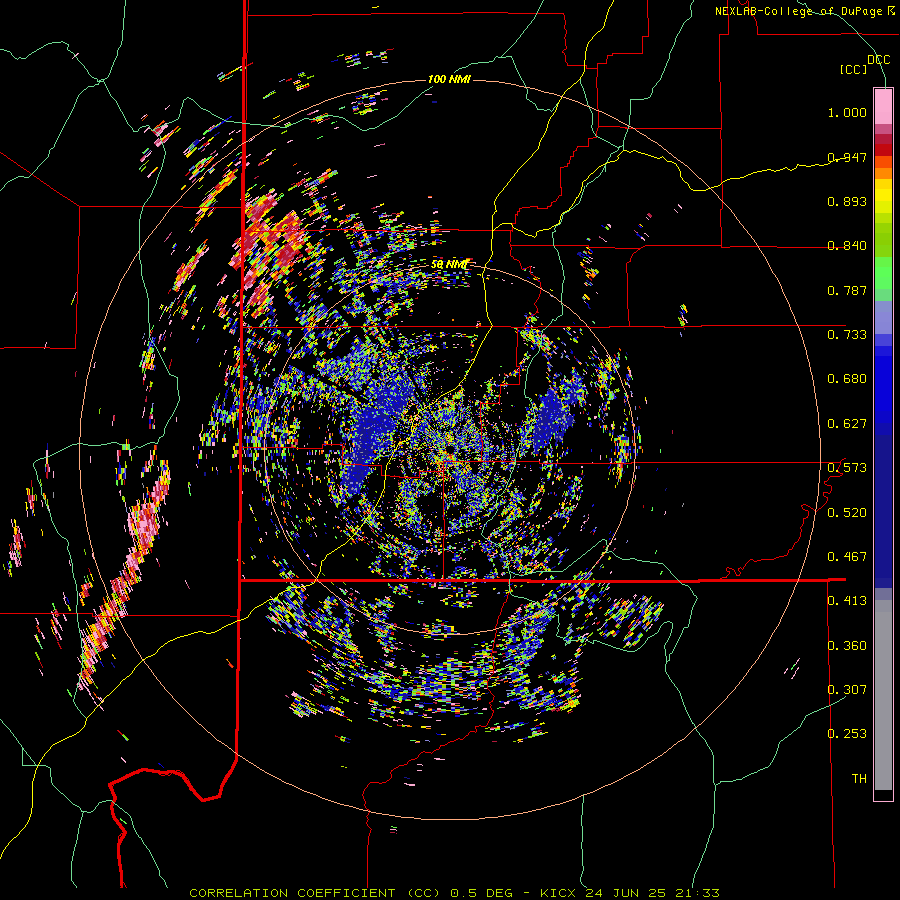
Task: Click the 0.787 scale value
Action: pos(847,290)
